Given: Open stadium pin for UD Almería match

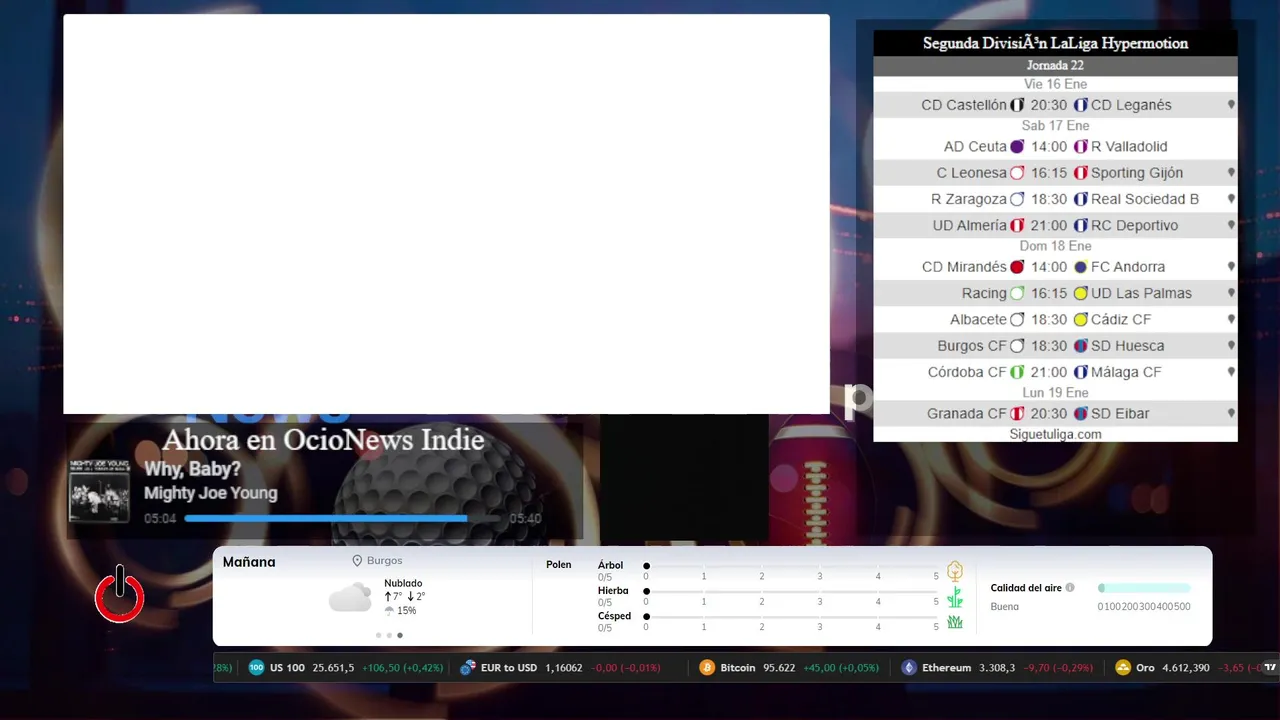Looking at the screenshot, I should click(1231, 225).
